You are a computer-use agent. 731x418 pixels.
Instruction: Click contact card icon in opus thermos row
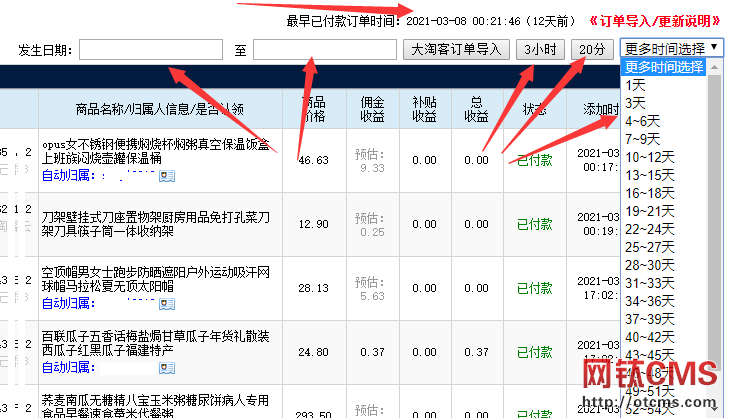167,176
